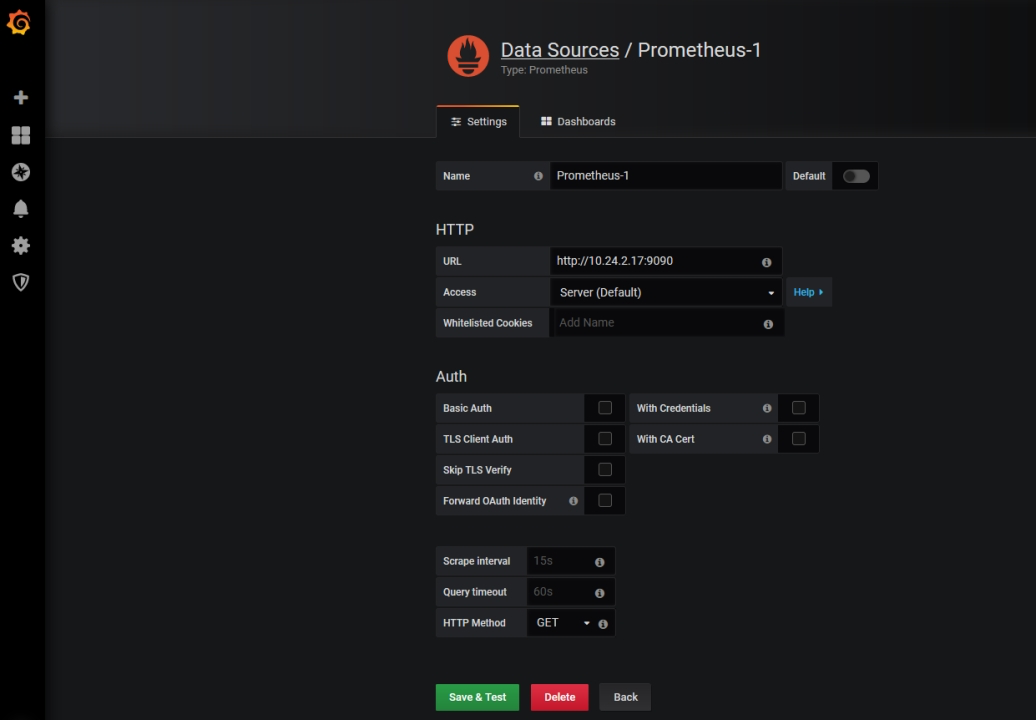1036x720 pixels.
Task: Follow the Data Sources breadcrumb link
Action: tap(560, 50)
